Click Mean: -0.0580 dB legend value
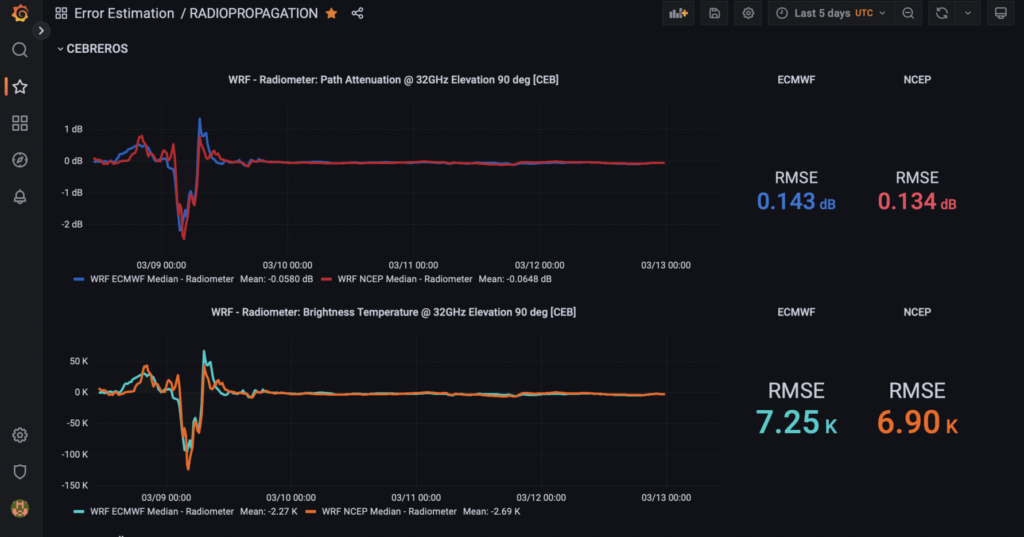 [x=276, y=279]
